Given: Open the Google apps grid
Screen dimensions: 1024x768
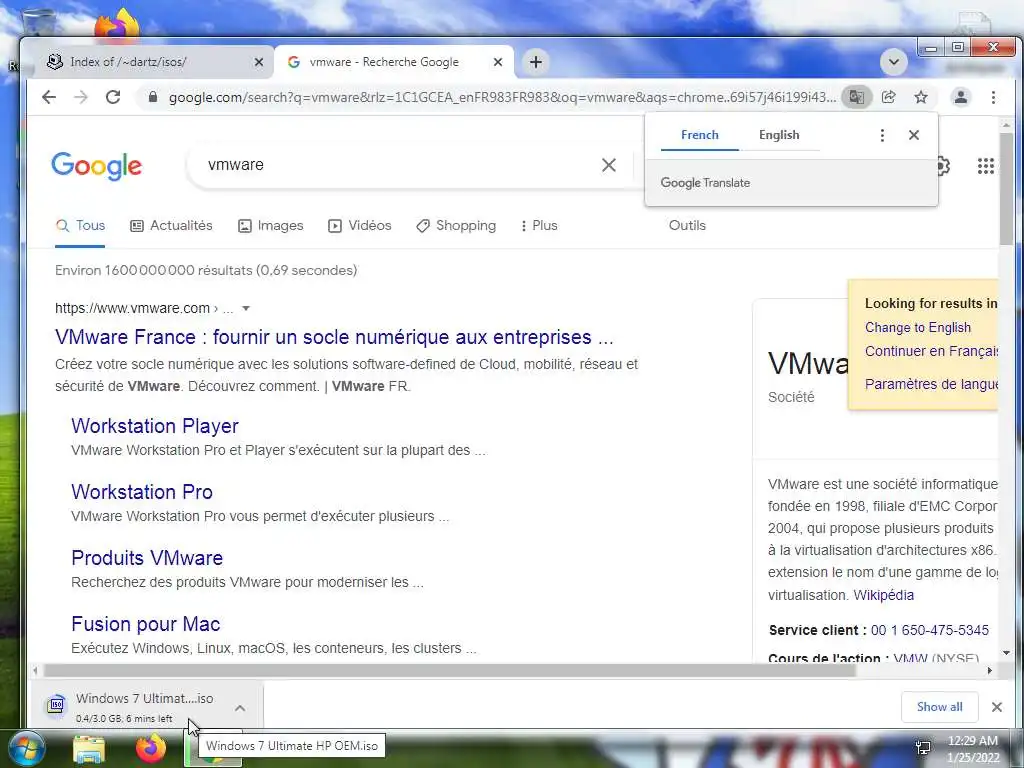Looking at the screenshot, I should point(985,166).
